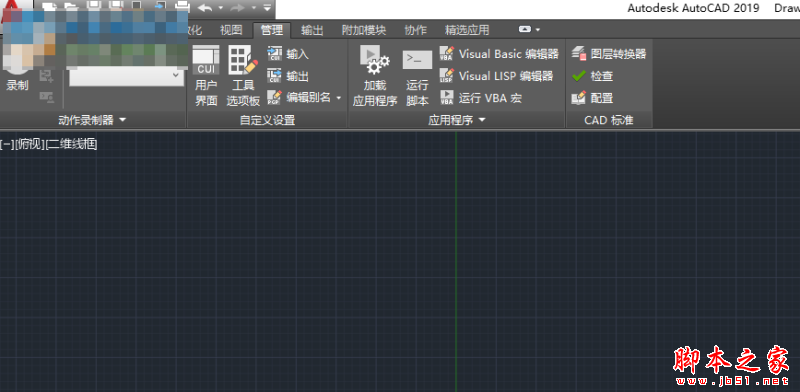This screenshot has width=800, height=392.
Task: Open the CUI 用户界面 customization button
Action: (x=206, y=76)
